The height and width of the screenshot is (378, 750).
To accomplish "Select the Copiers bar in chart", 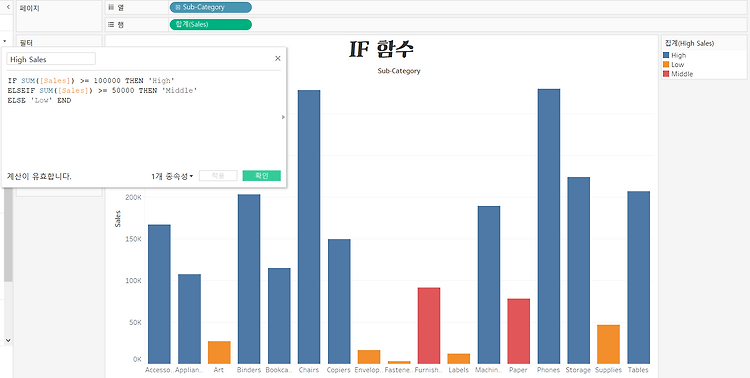I will [x=339, y=301].
